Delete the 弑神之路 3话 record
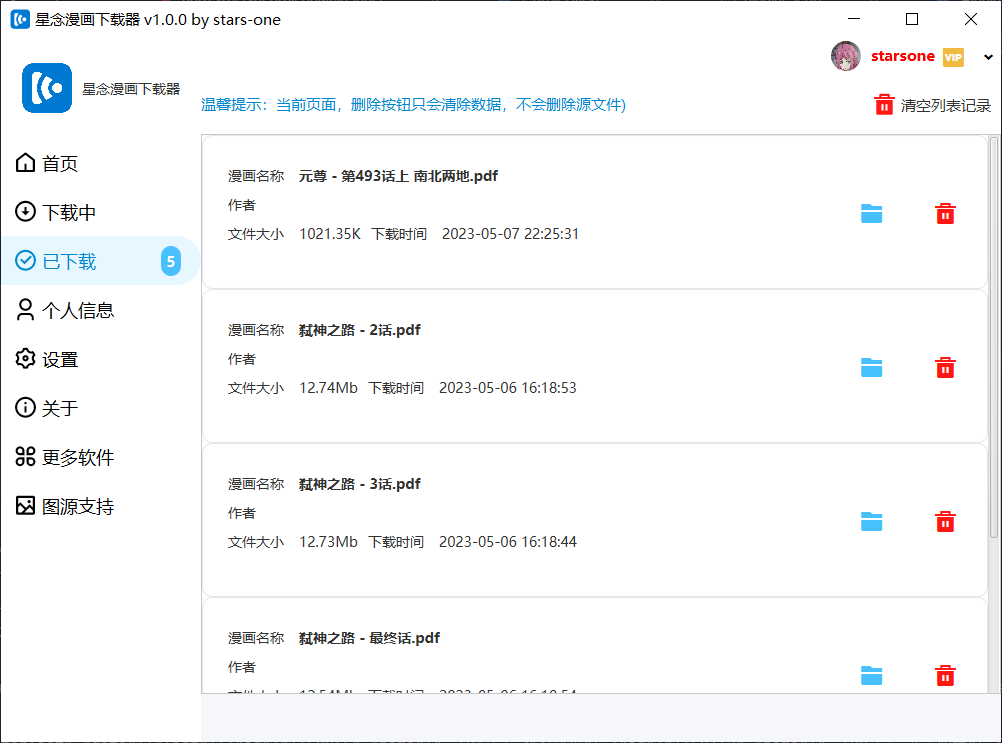The image size is (1002, 743). pos(945,521)
